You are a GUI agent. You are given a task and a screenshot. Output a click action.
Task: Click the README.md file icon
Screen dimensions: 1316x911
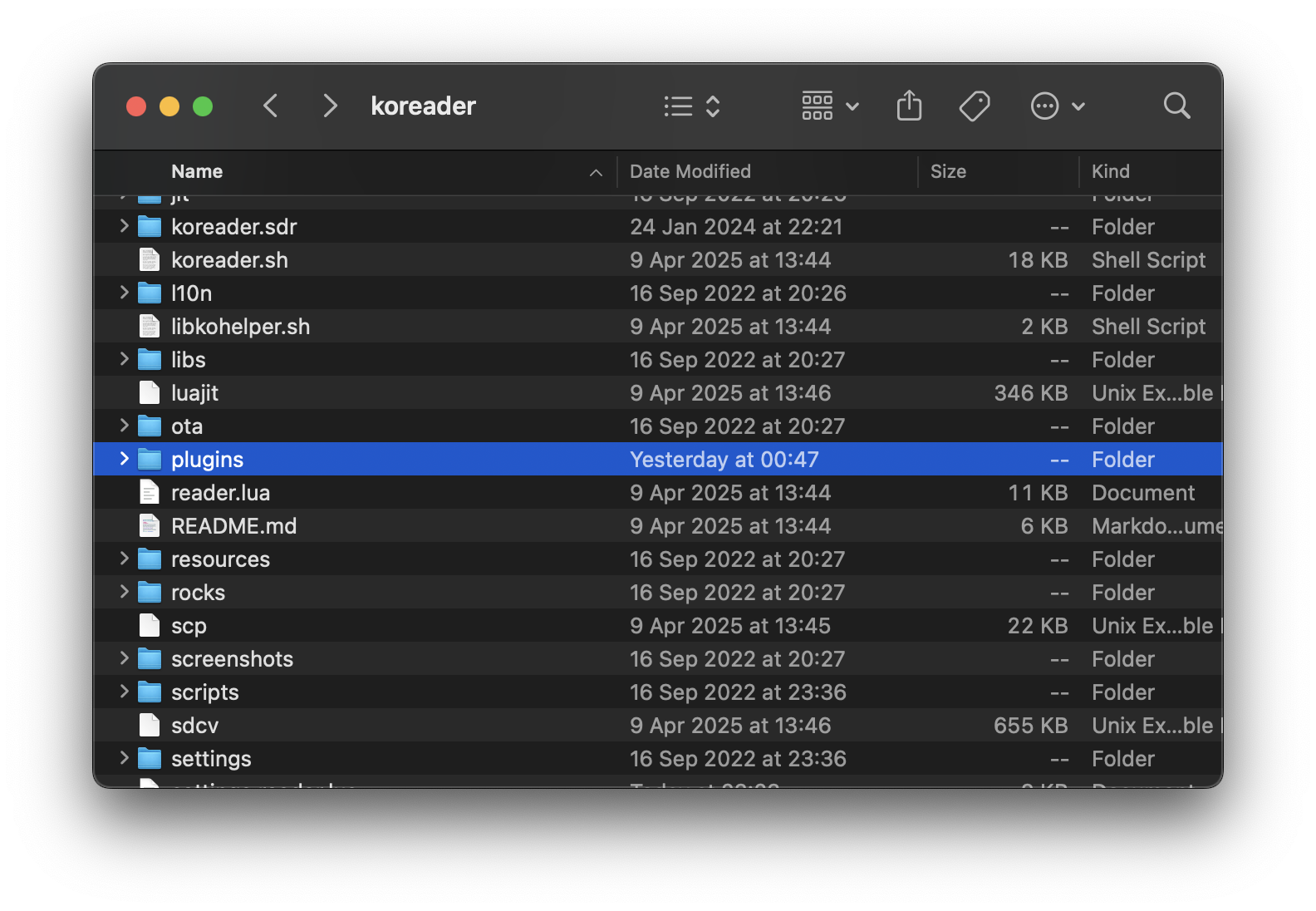click(x=150, y=525)
